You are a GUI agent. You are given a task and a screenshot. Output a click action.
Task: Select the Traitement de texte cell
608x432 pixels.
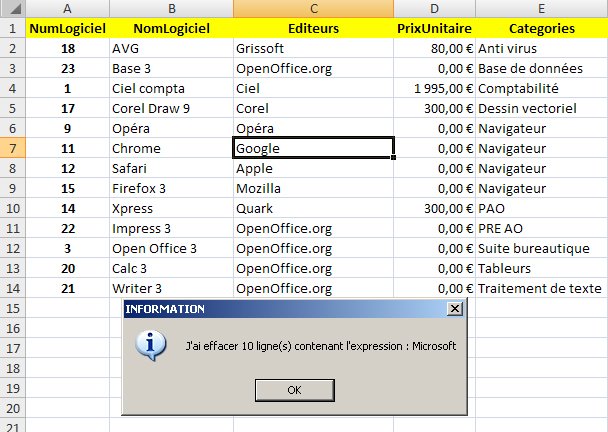pos(542,288)
